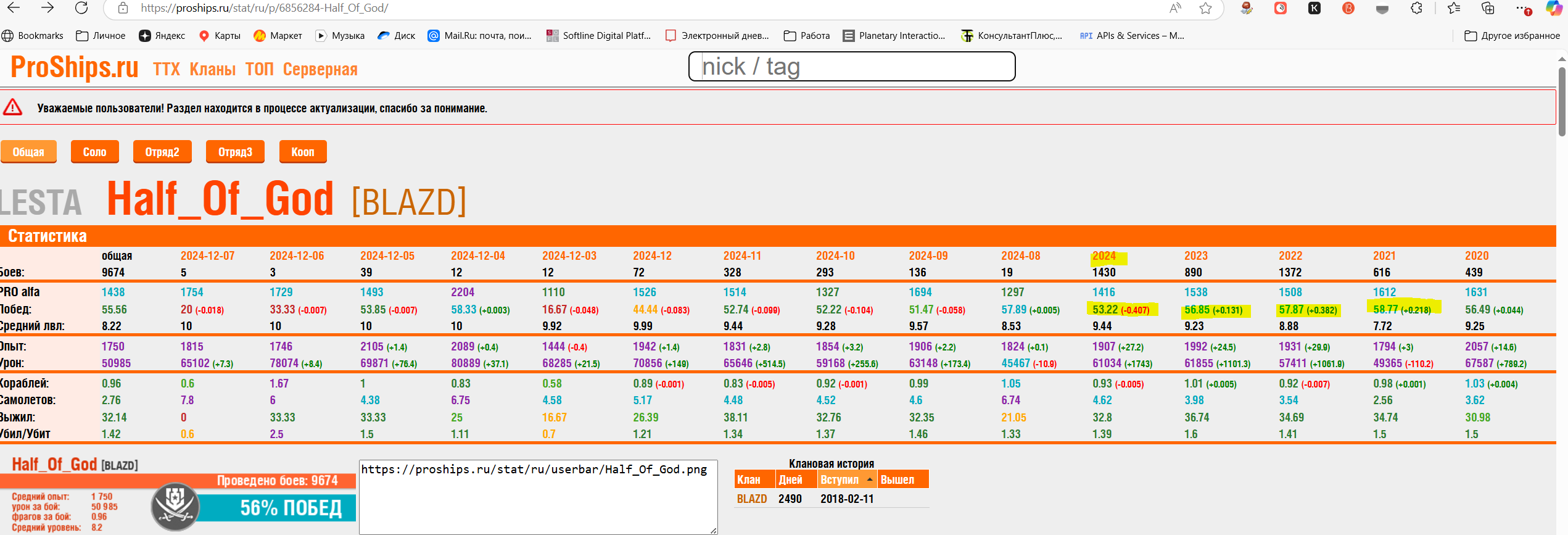Open the Кланы navigation link
Image resolution: width=1568 pixels, height=535 pixels.
[212, 69]
